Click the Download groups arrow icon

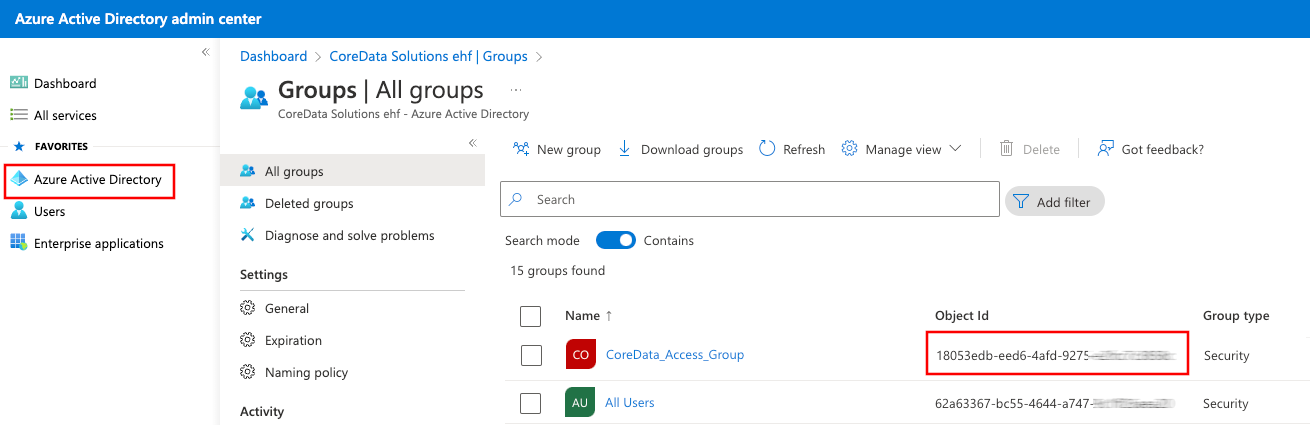tap(625, 149)
